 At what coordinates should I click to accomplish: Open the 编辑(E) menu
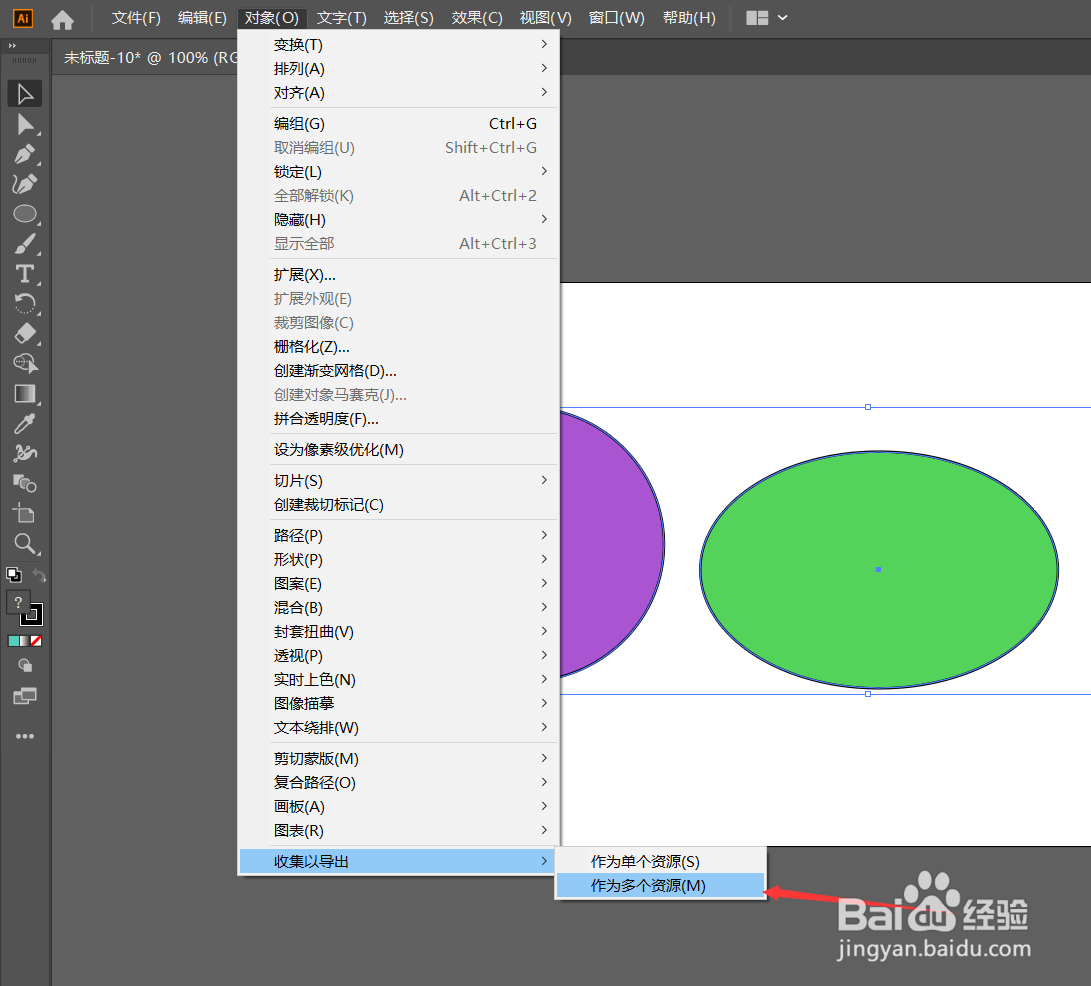click(202, 18)
